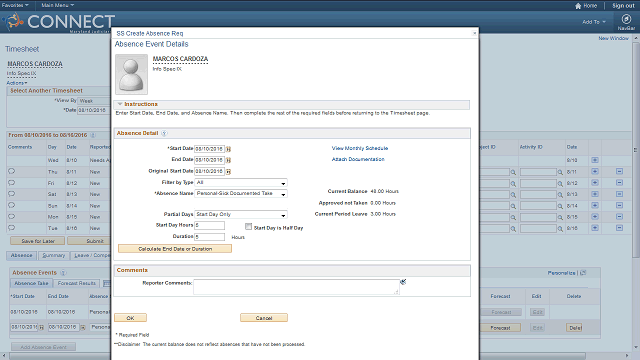
Task: Click the Attach Documentation link
Action: (358, 159)
